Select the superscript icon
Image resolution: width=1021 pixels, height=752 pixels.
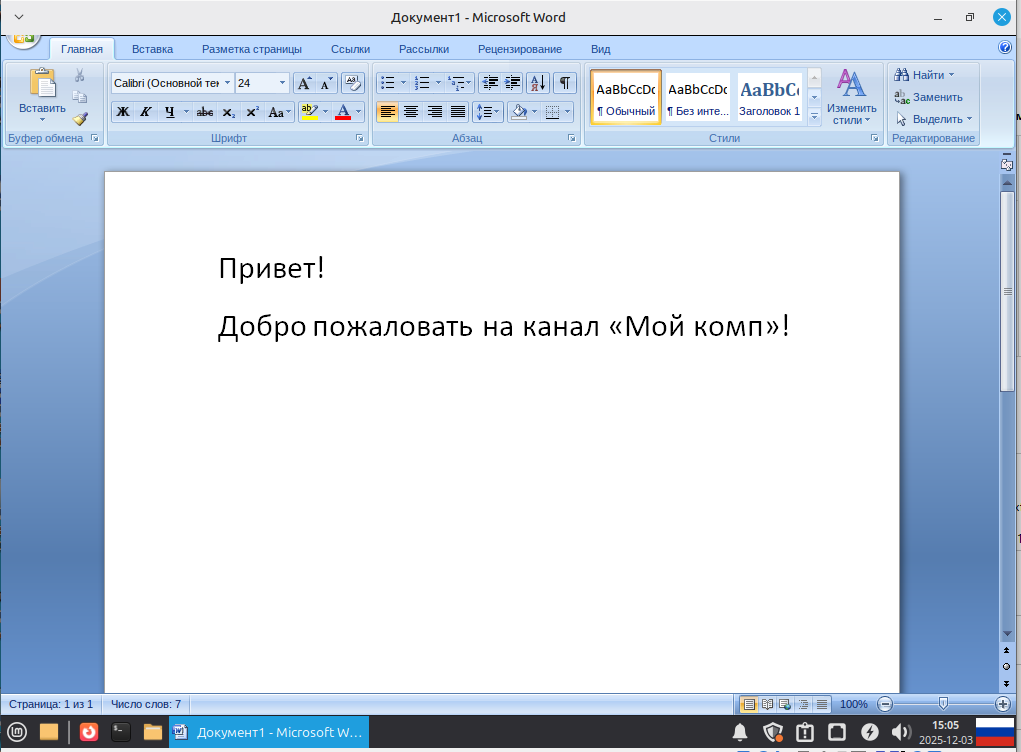(253, 111)
